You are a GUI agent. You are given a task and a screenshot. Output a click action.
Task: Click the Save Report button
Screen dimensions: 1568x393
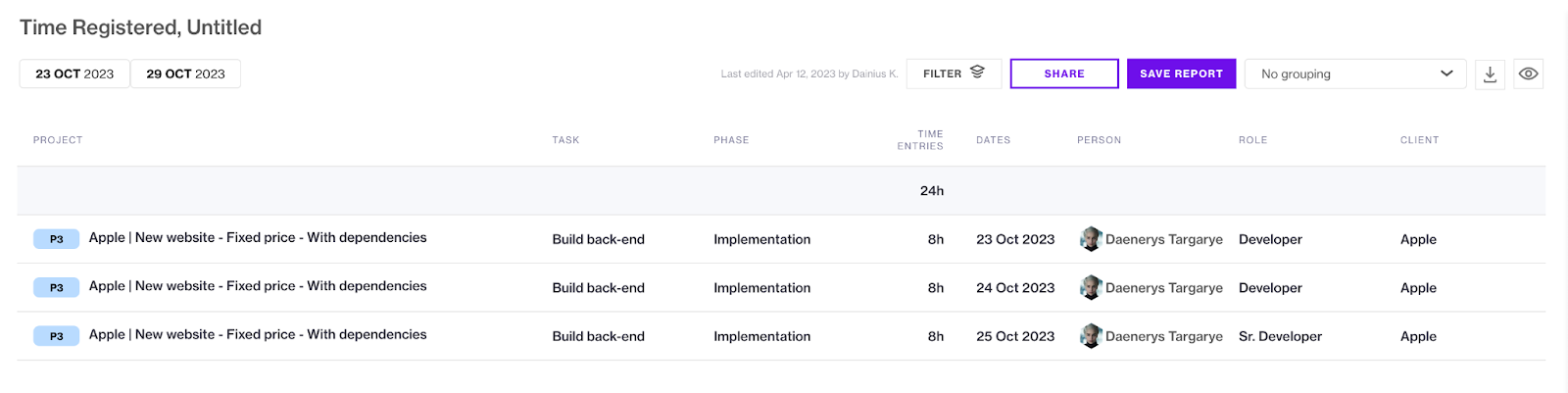[x=1181, y=74]
